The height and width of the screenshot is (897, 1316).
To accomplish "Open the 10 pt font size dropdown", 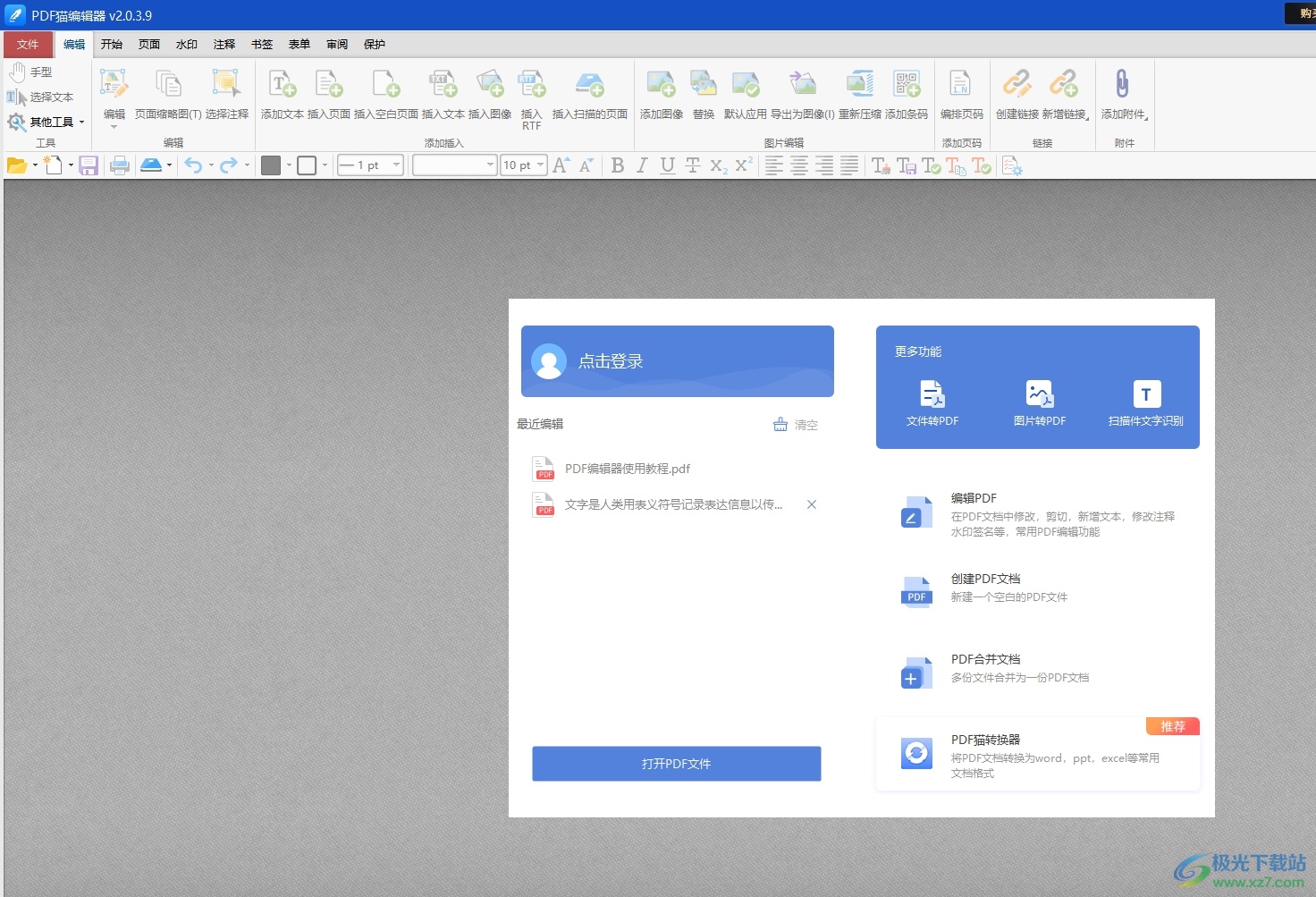I will 540,165.
